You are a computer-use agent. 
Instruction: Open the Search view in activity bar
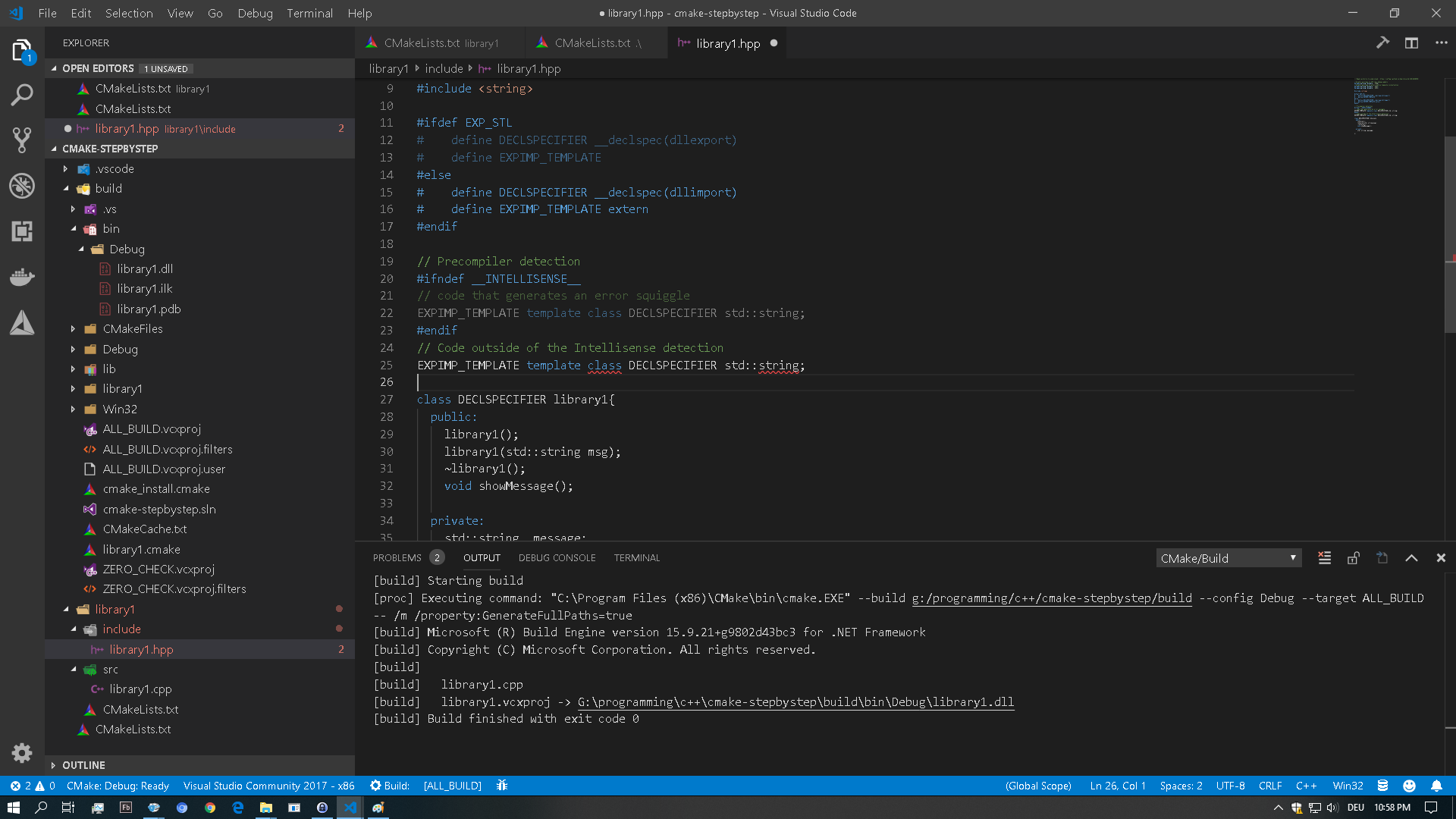coord(22,95)
